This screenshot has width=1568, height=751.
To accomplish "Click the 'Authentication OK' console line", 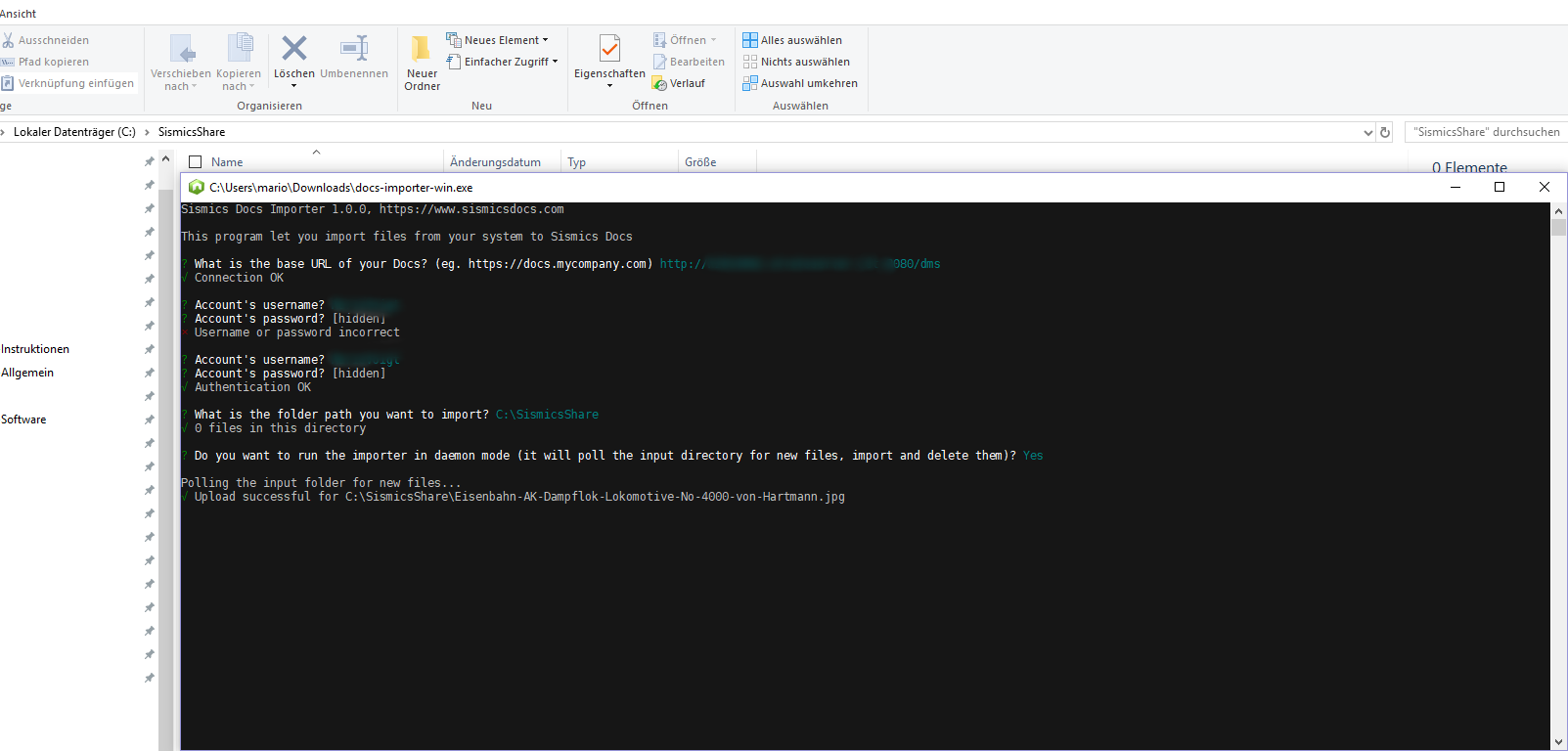I will coord(252,387).
